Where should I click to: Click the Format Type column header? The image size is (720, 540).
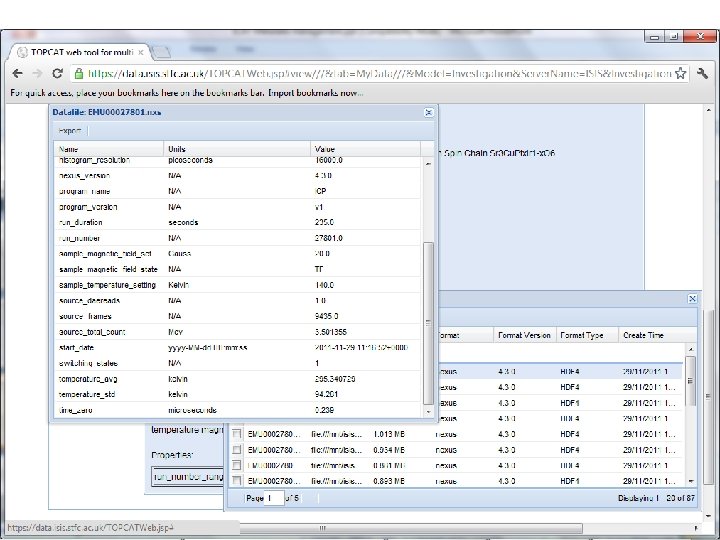582,335
